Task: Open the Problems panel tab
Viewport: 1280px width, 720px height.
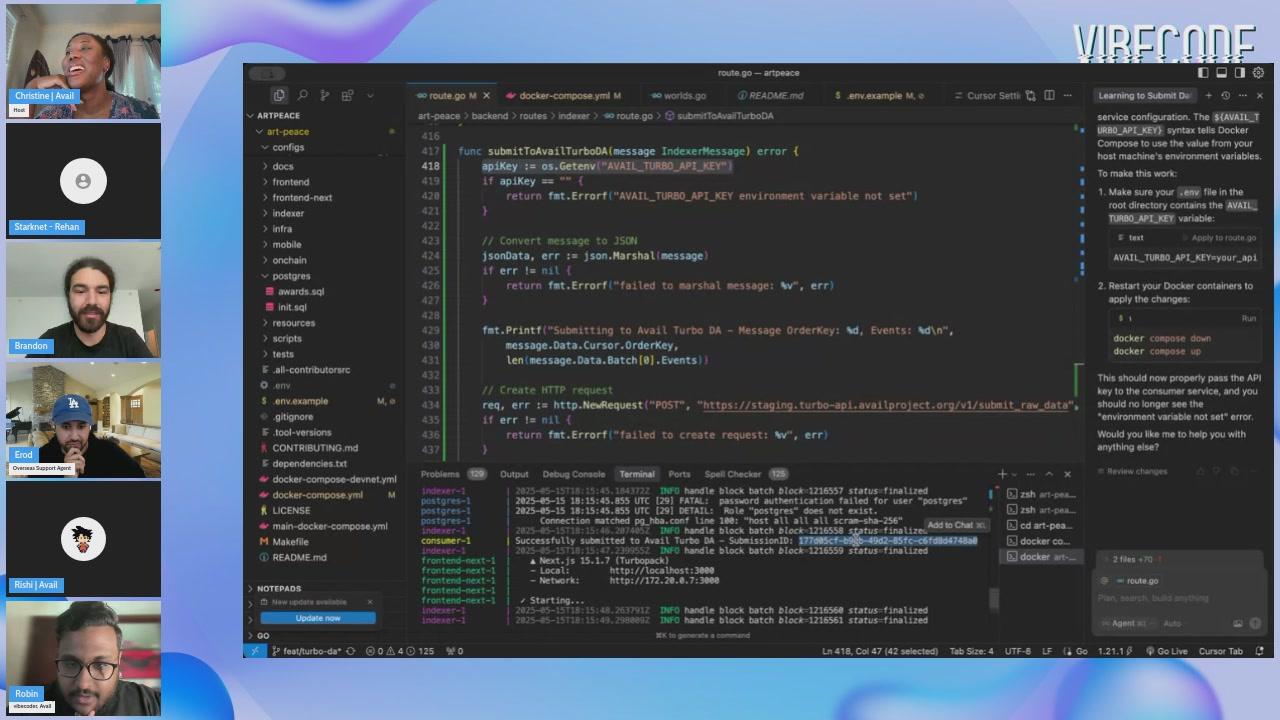Action: point(440,474)
